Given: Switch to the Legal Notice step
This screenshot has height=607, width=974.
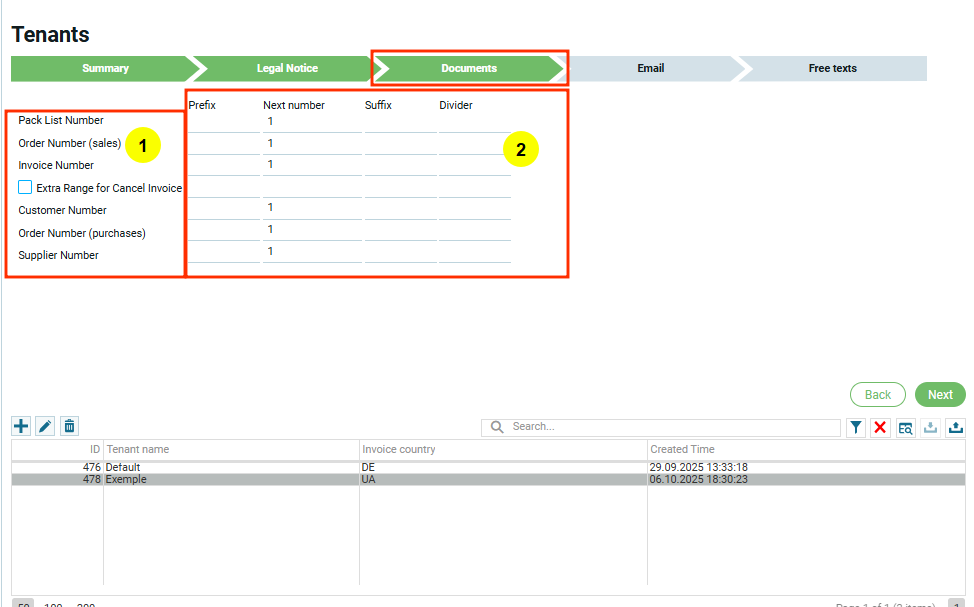Looking at the screenshot, I should pyautogui.click(x=287, y=68).
